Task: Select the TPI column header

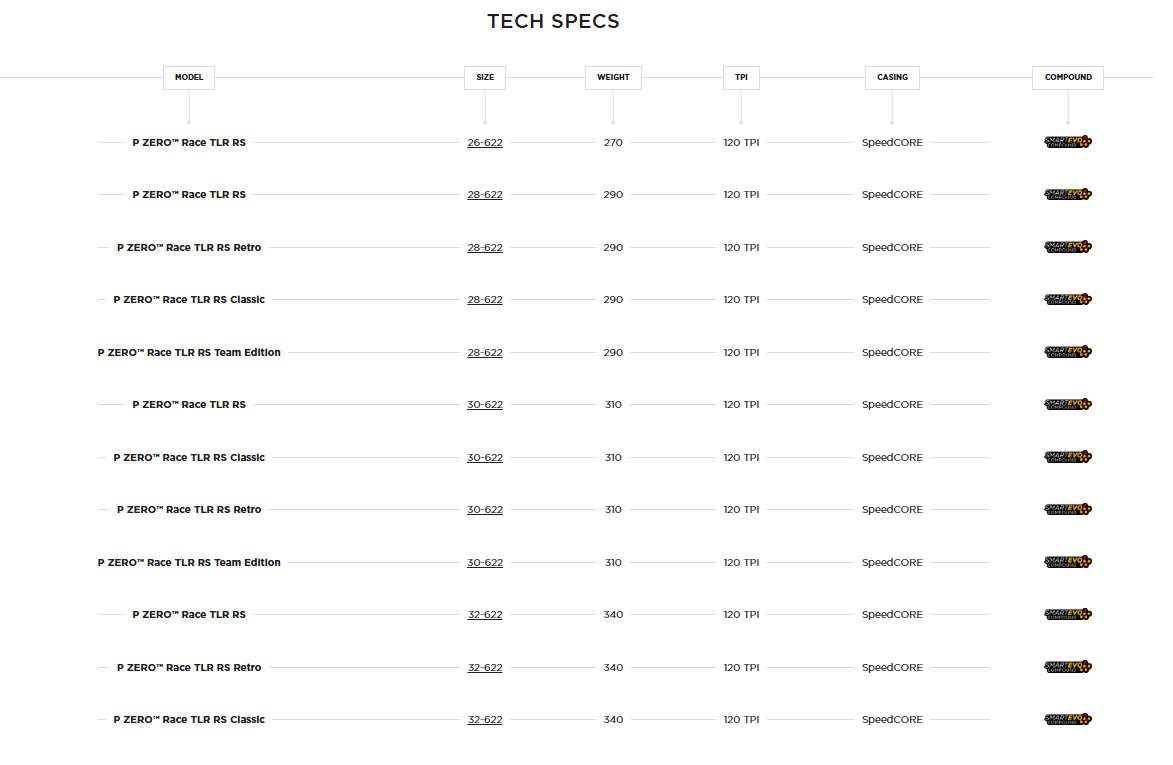Action: pyautogui.click(x=741, y=77)
